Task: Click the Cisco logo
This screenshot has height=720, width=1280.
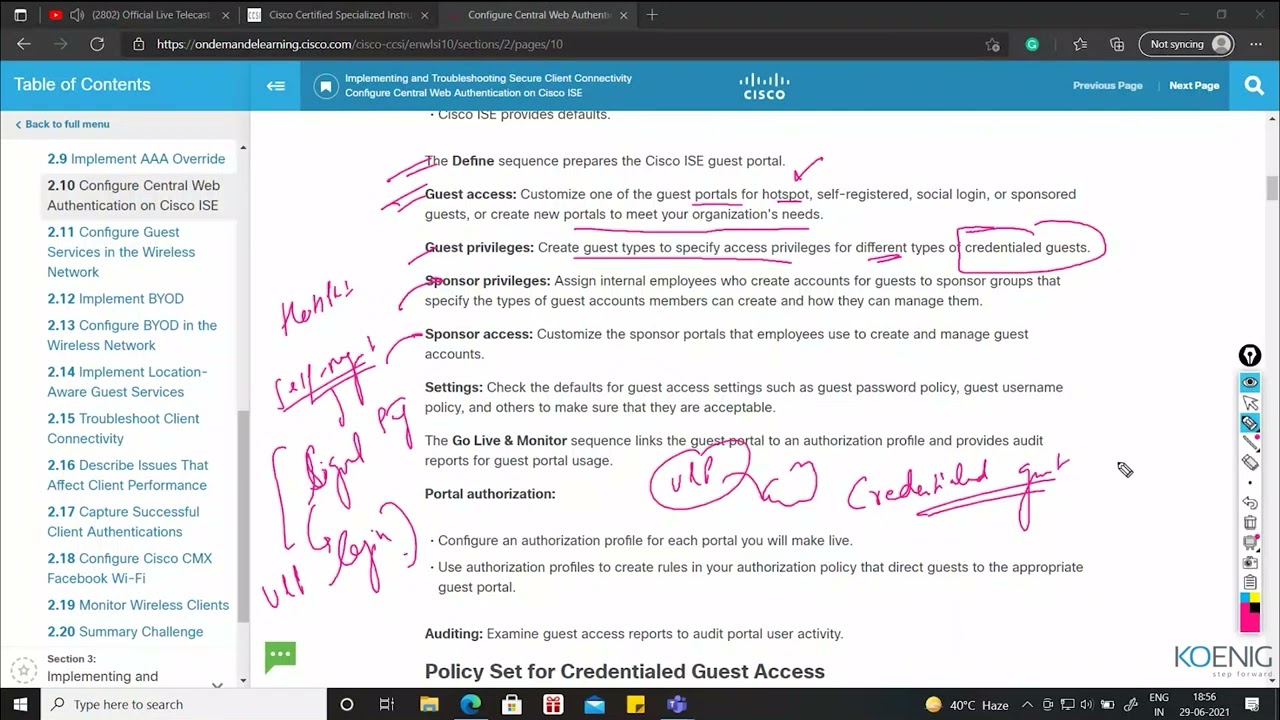Action: tap(764, 86)
